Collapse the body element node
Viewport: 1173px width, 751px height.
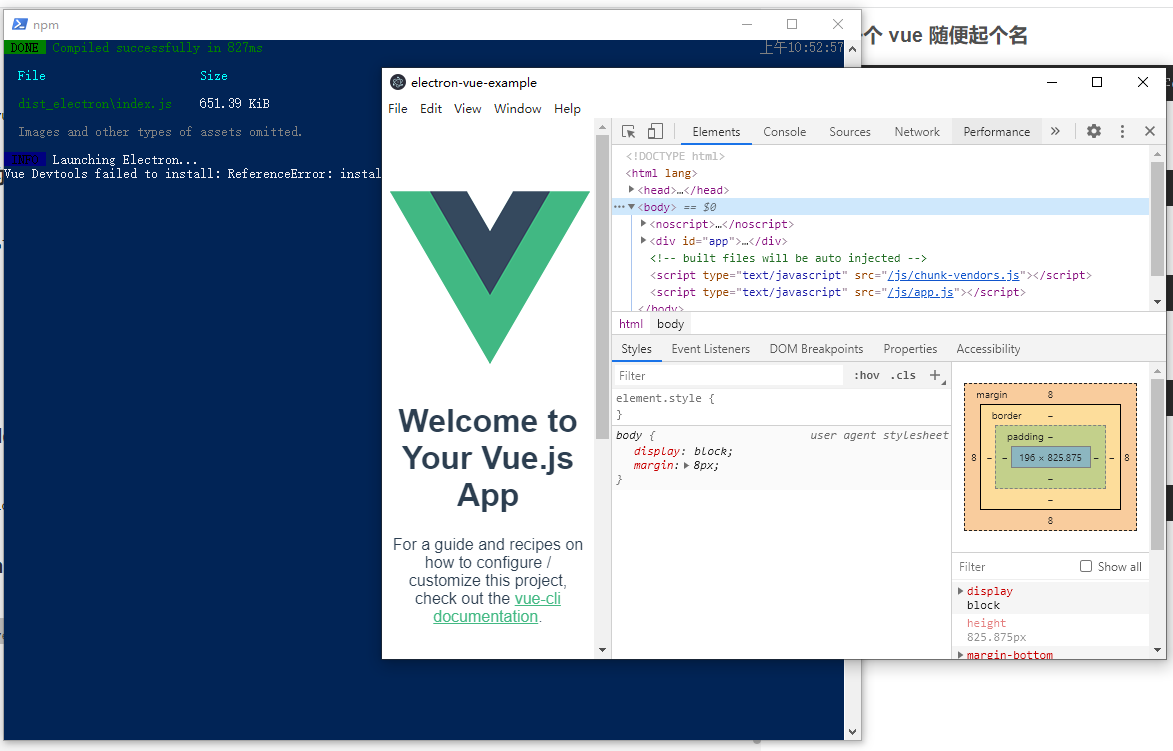tap(631, 207)
